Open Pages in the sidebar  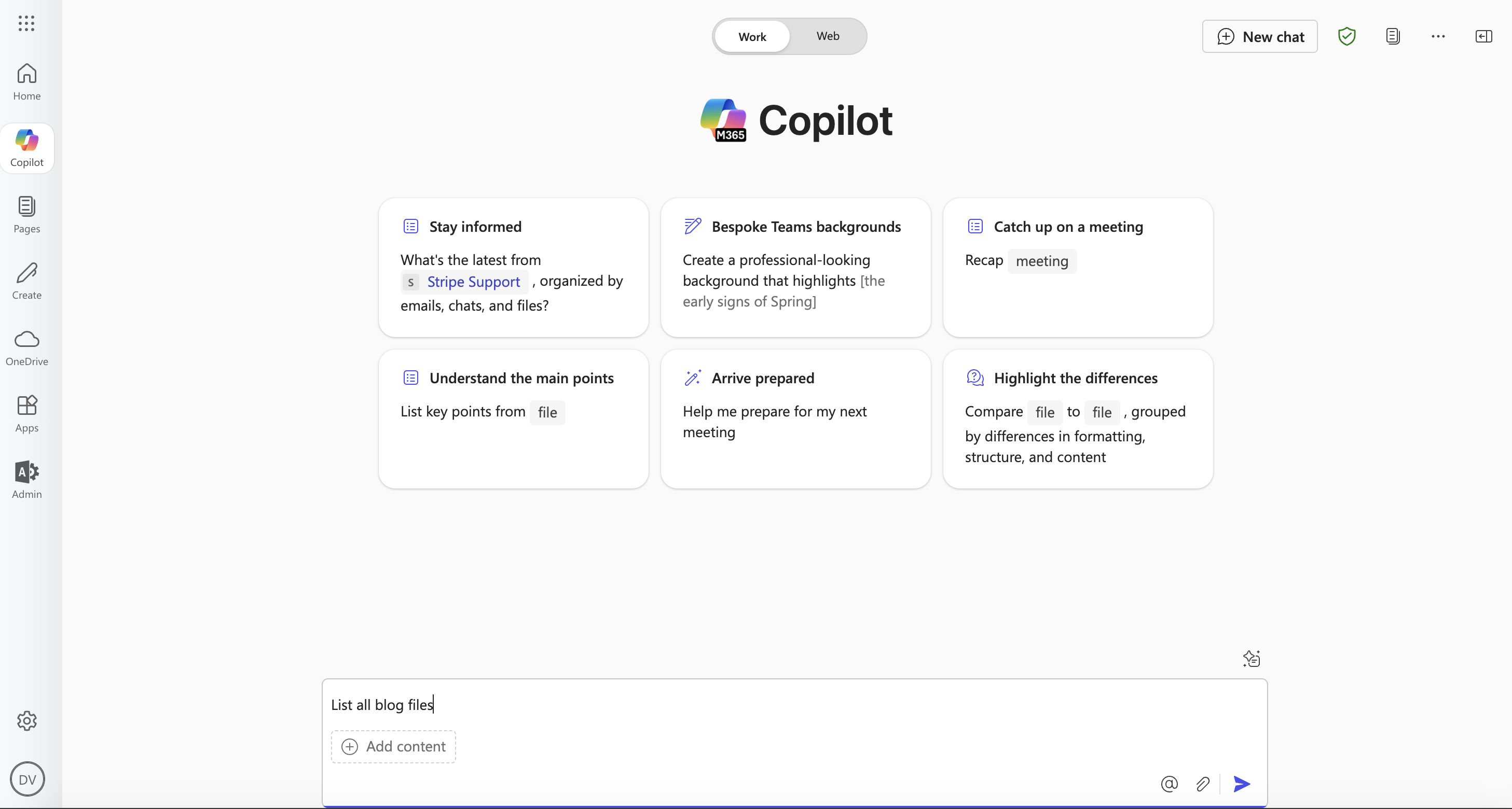[27, 215]
